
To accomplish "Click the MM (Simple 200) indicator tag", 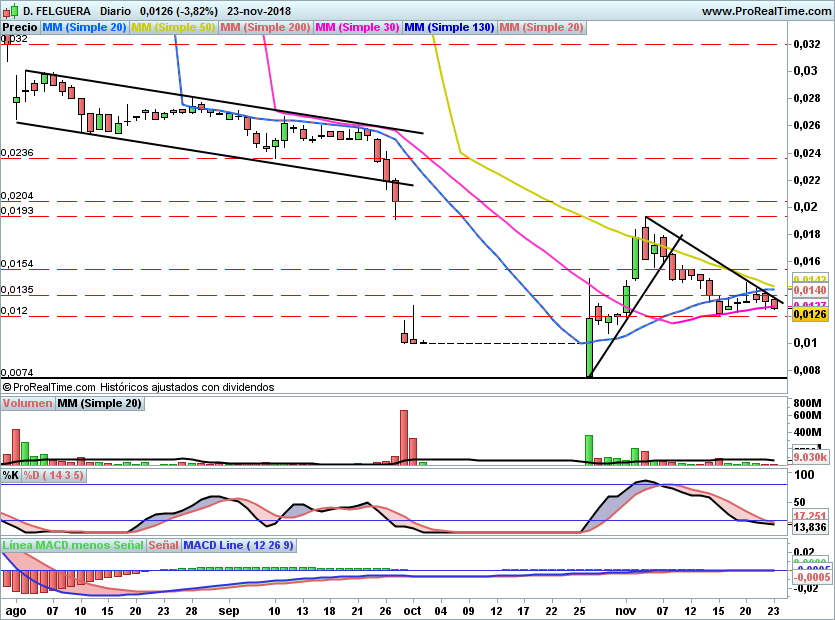I will 264,28.
